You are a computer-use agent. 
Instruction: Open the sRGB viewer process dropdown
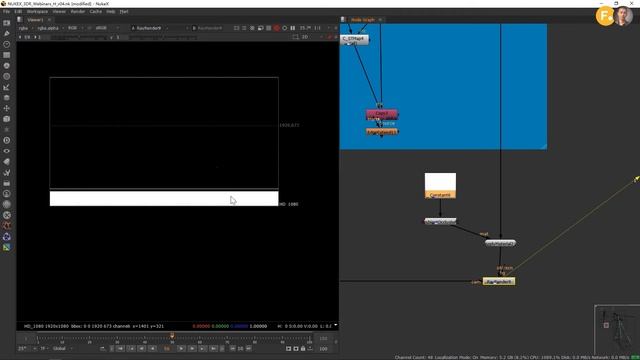click(107, 28)
